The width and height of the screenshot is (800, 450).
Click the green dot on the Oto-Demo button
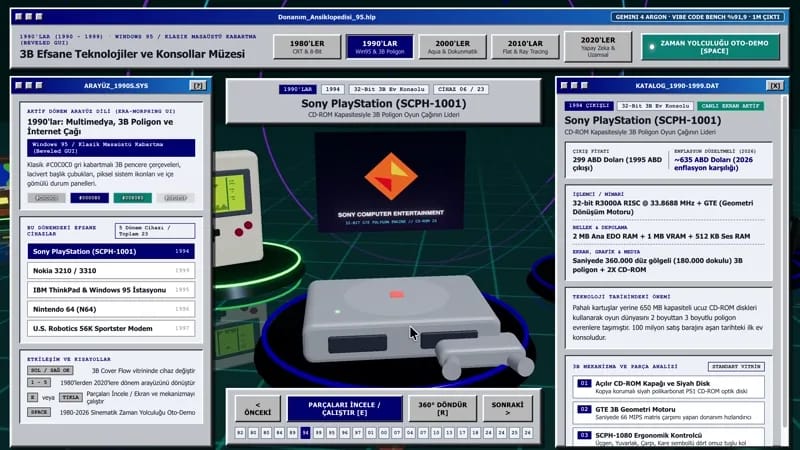coord(652,47)
